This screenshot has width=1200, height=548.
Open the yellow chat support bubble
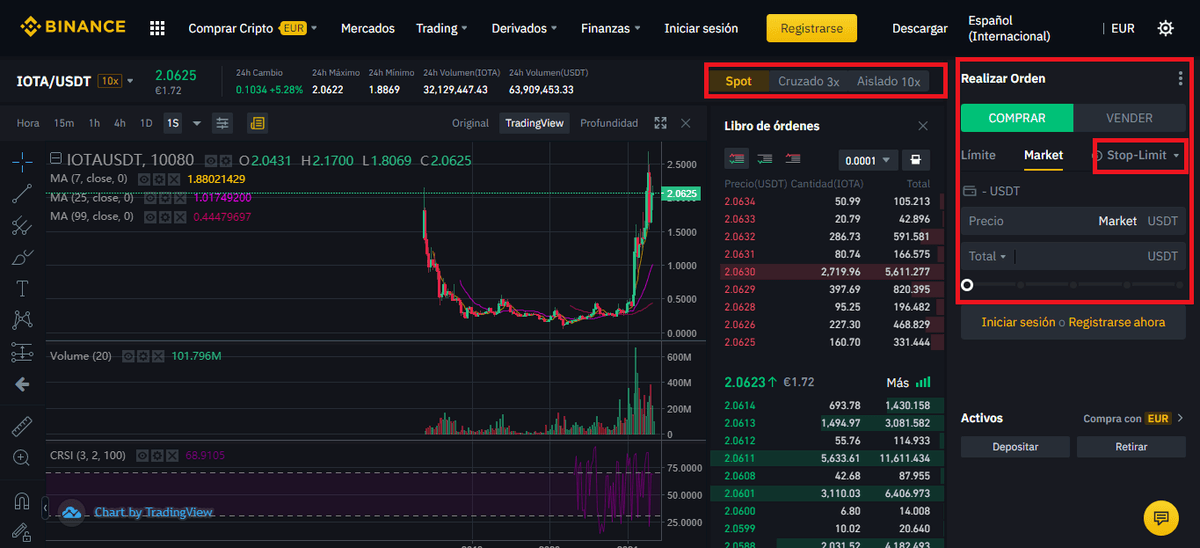point(1160,517)
